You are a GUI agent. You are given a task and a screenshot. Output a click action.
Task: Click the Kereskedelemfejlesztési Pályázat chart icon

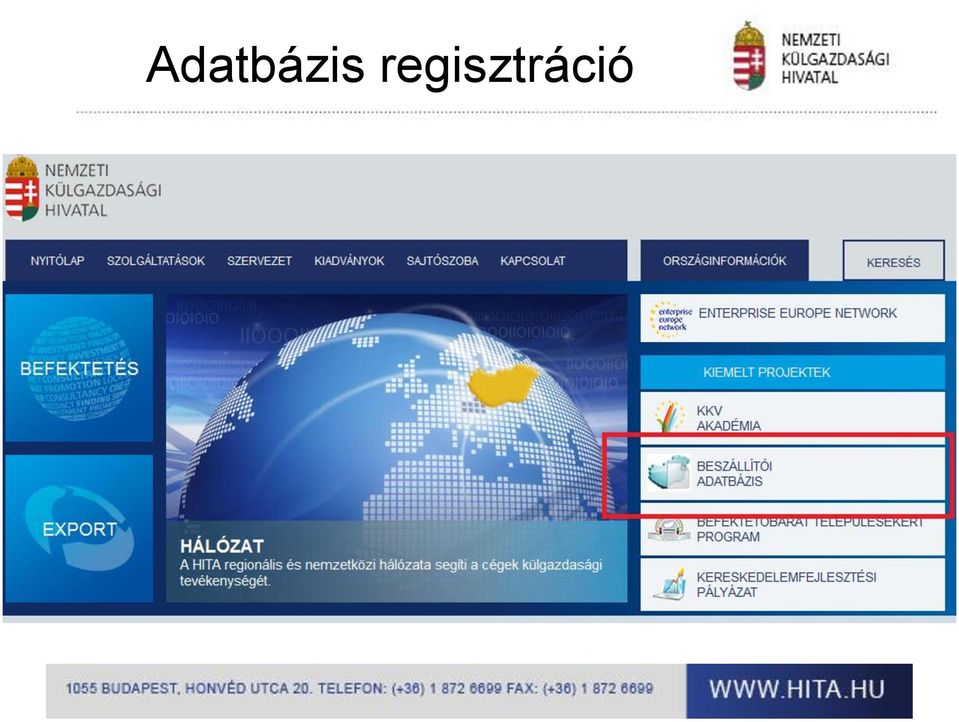668,583
